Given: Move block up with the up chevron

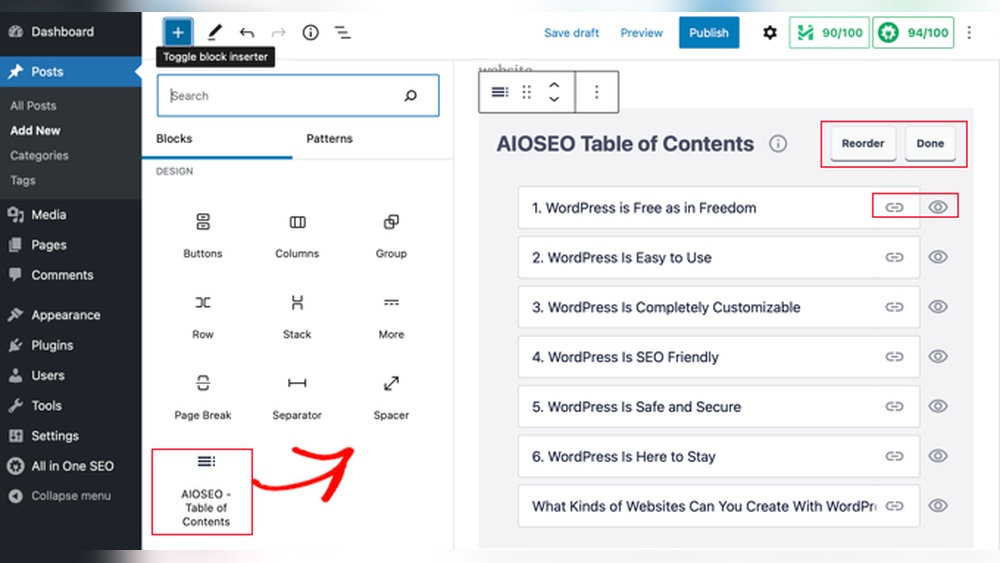Looking at the screenshot, I should pos(554,85).
